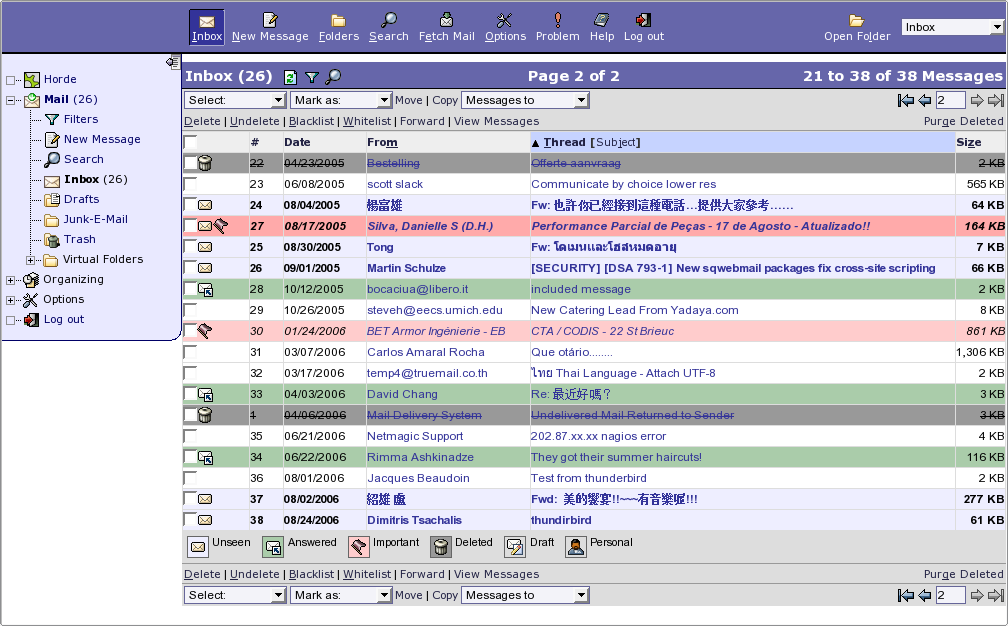Toggle the select-all checkbox in header row
The width and height of the screenshot is (1008, 626).
tap(190, 142)
